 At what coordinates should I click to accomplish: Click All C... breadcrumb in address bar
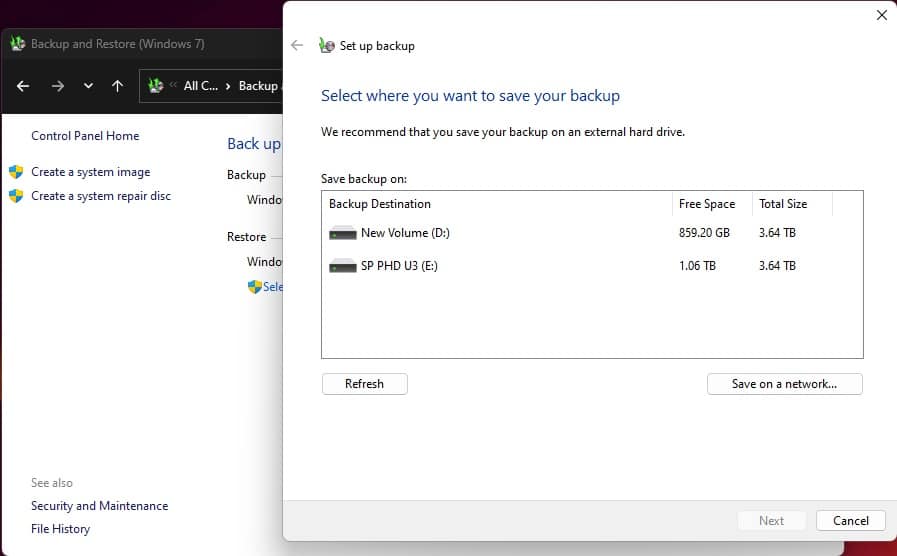click(x=200, y=86)
